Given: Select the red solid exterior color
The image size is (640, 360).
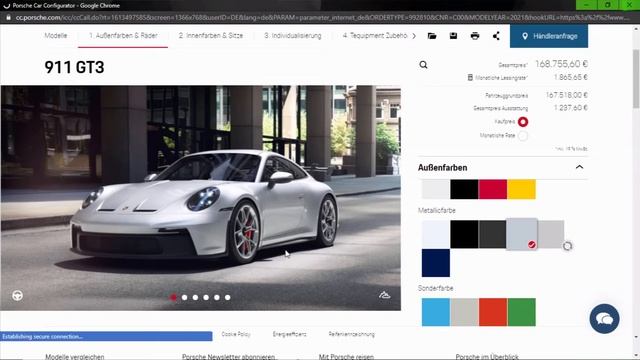Looking at the screenshot, I should pyautogui.click(x=493, y=189).
